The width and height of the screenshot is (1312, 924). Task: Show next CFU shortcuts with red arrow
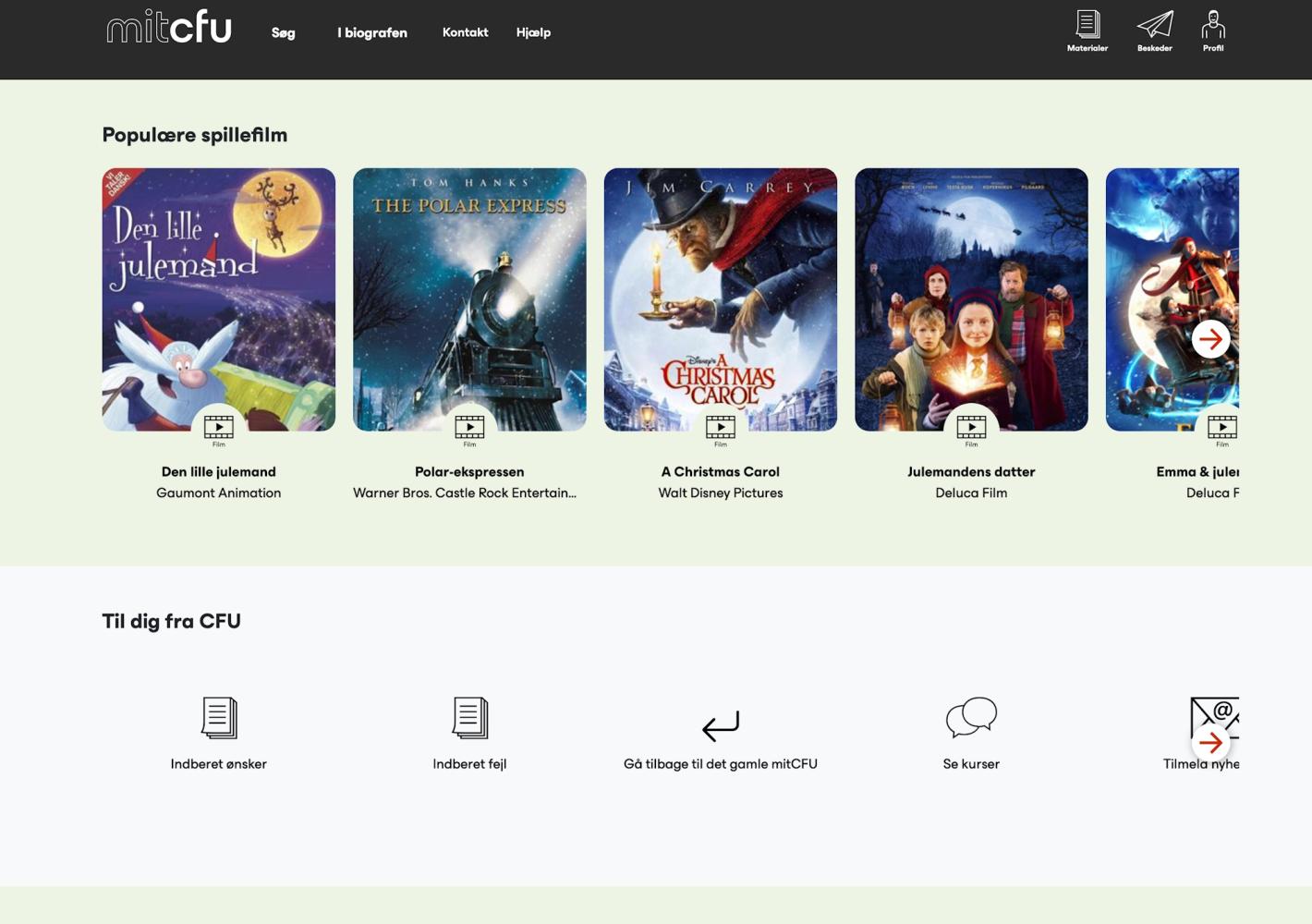[x=1210, y=742]
